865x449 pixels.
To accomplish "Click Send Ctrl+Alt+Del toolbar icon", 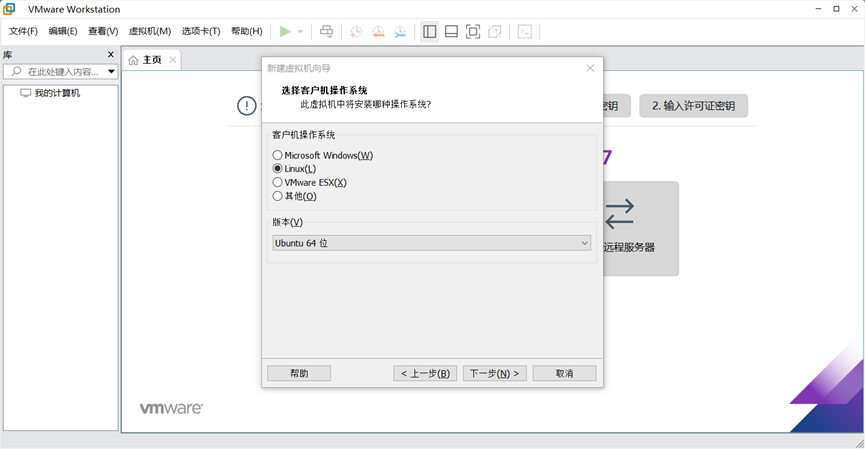I will (x=327, y=31).
